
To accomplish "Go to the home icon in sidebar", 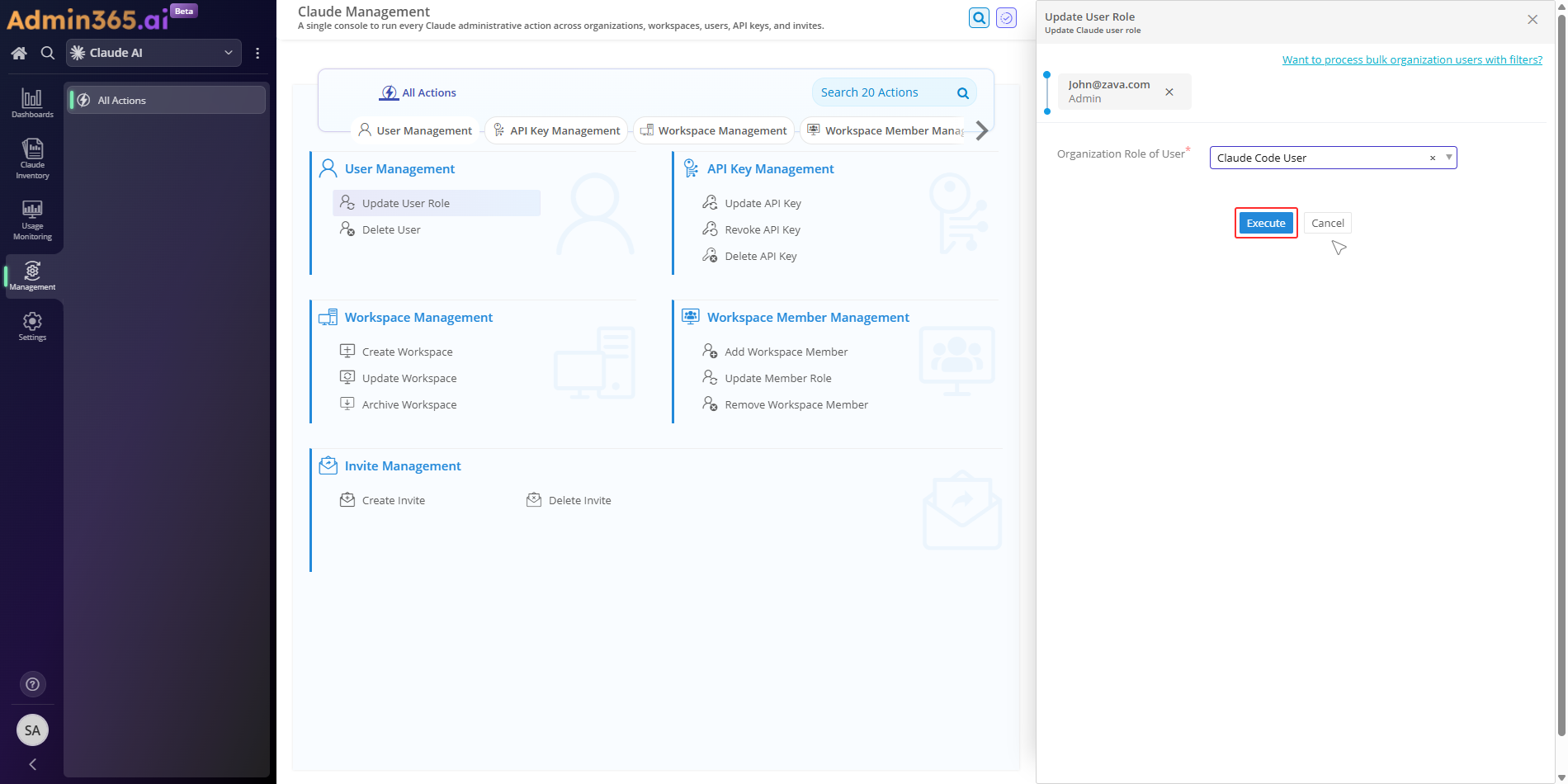I will tap(19, 53).
